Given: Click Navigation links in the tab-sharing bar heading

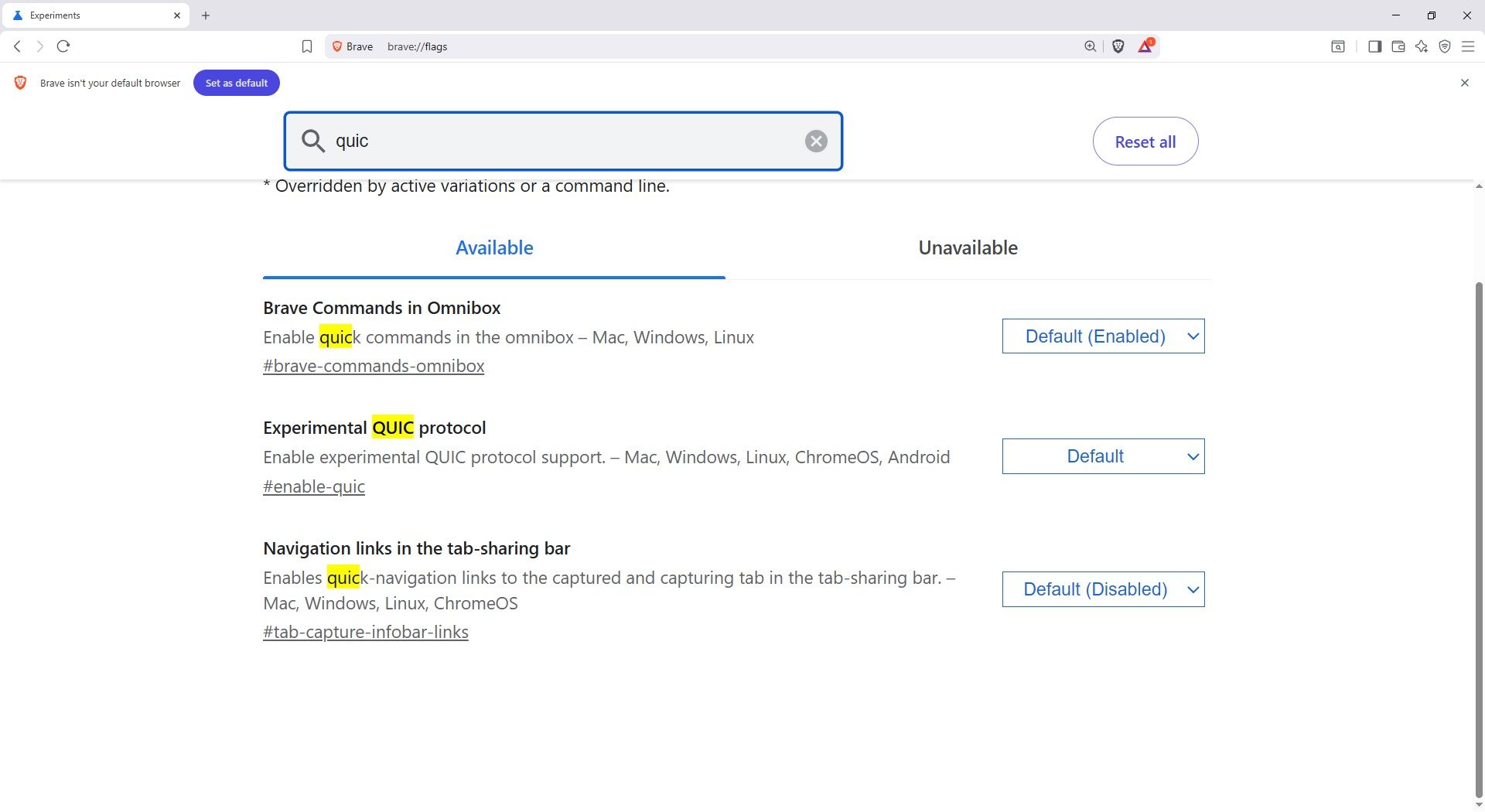Looking at the screenshot, I should (x=417, y=548).
